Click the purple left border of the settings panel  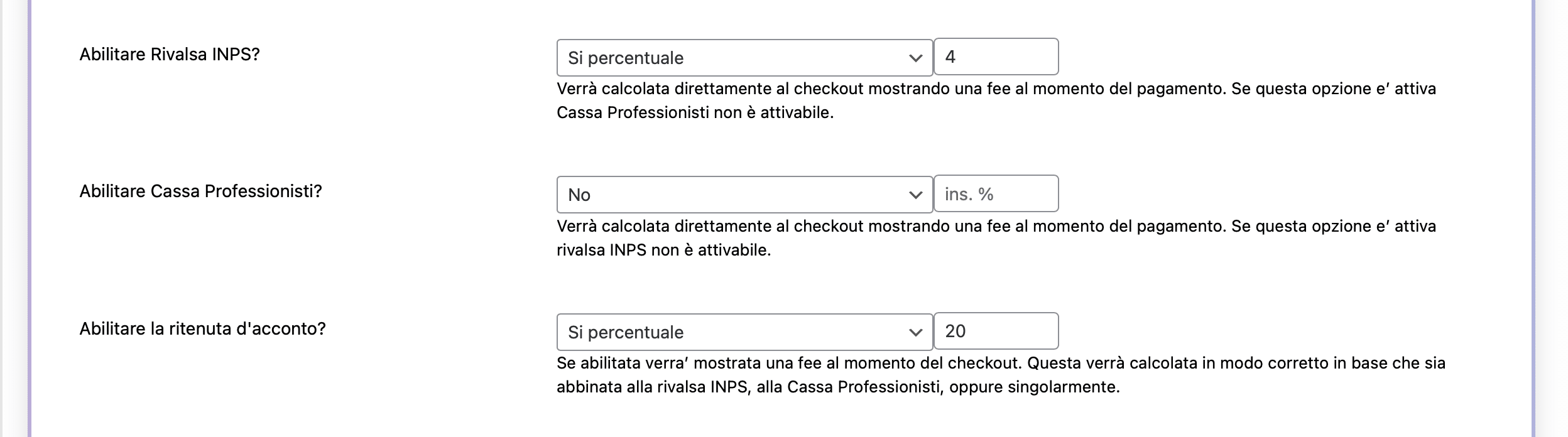(29, 218)
